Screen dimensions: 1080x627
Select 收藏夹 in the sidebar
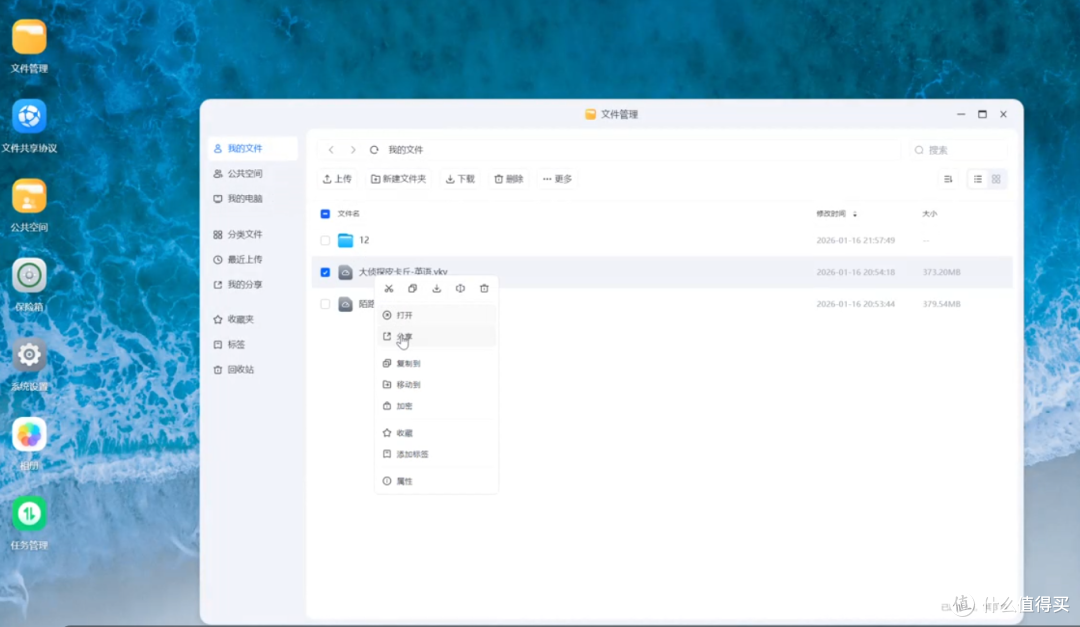tap(253, 320)
